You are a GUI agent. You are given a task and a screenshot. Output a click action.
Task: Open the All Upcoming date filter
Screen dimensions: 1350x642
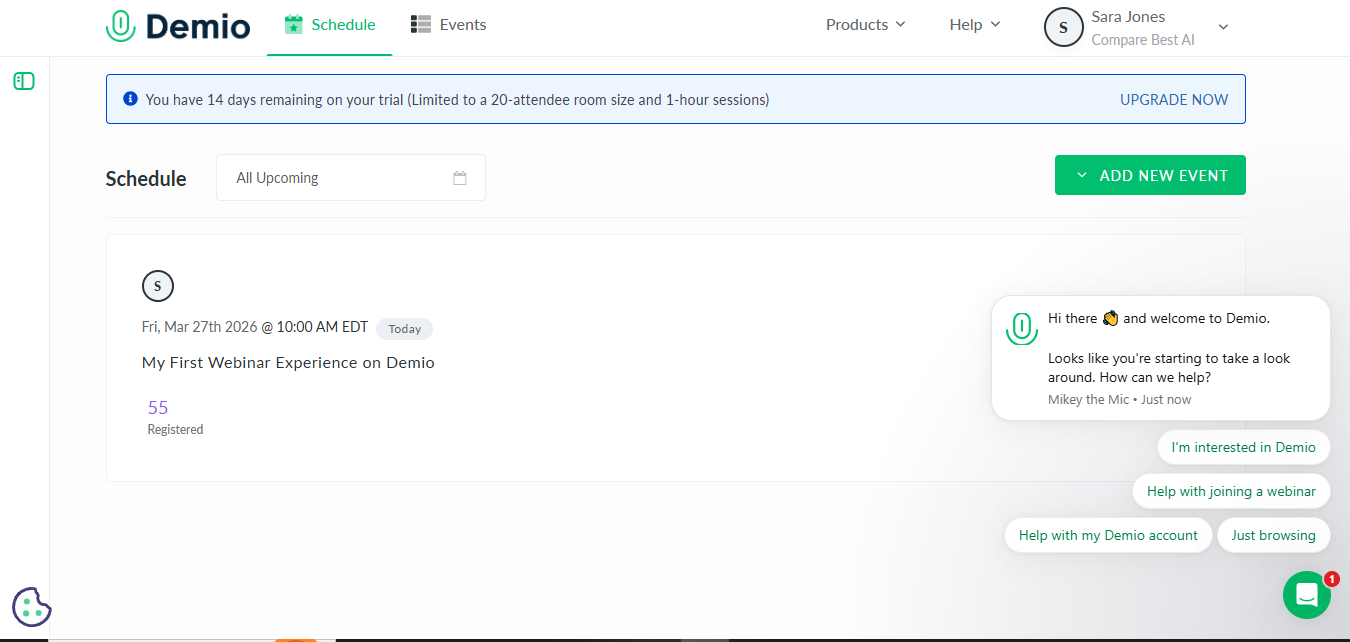[x=351, y=178]
